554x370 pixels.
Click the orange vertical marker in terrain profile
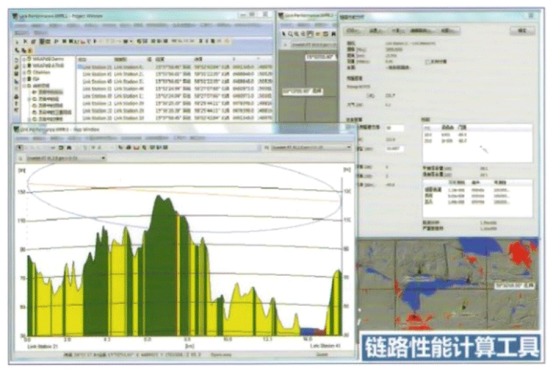pyautogui.click(x=178, y=275)
